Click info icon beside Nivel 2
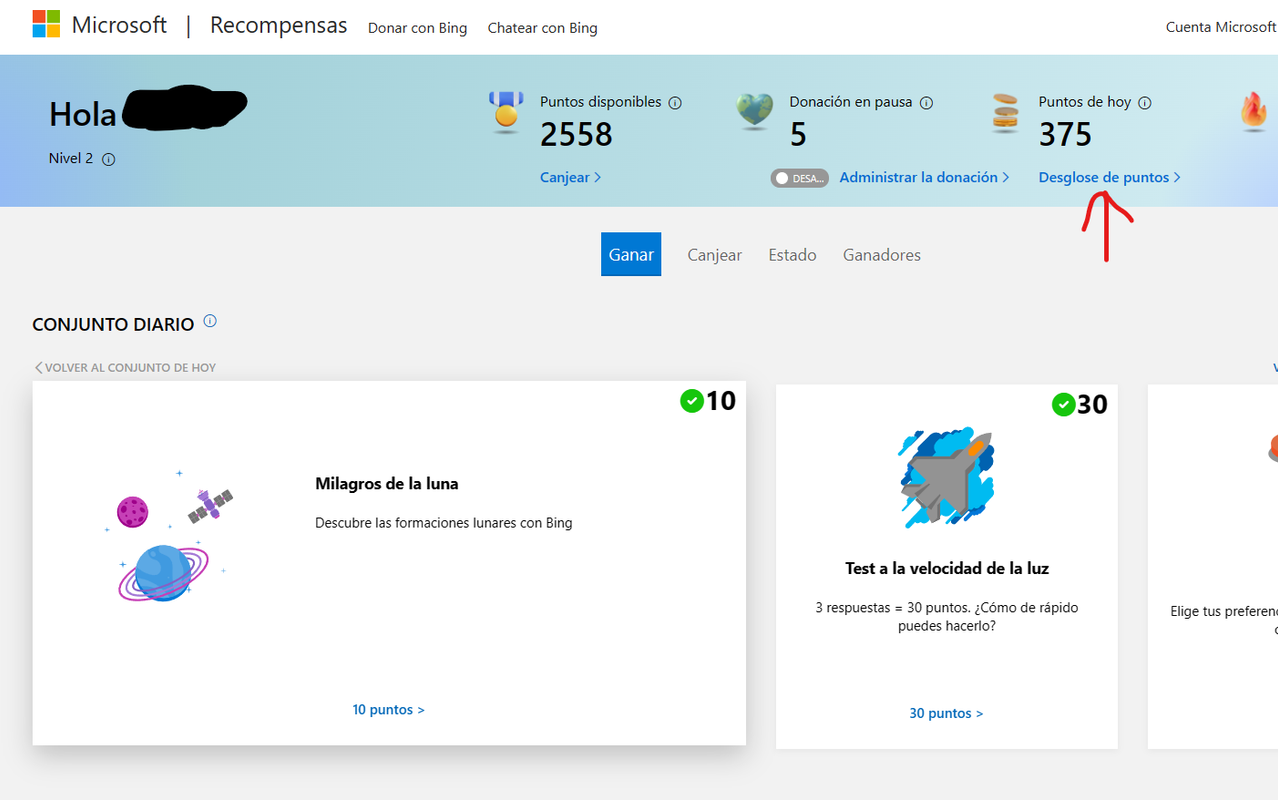The width and height of the screenshot is (1278, 800). 109,159
